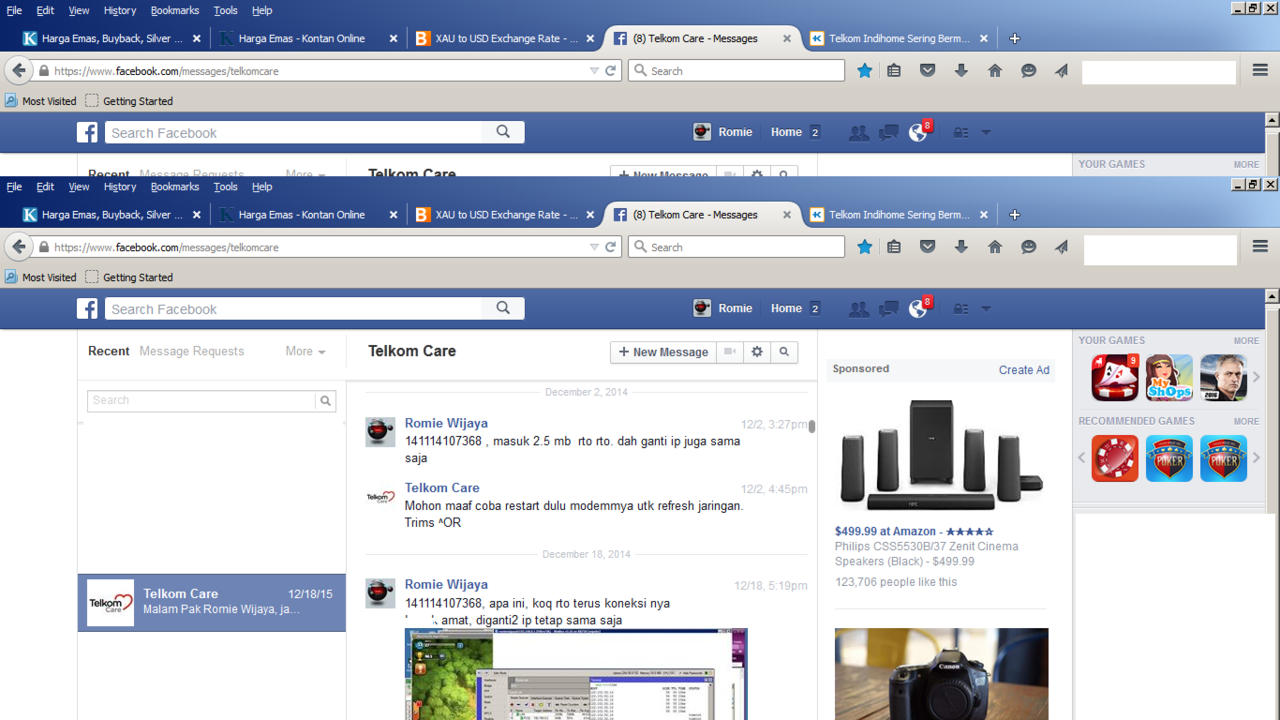The image size is (1280, 720).
Task: Search within the Telkom Care conversation
Action: (x=784, y=352)
